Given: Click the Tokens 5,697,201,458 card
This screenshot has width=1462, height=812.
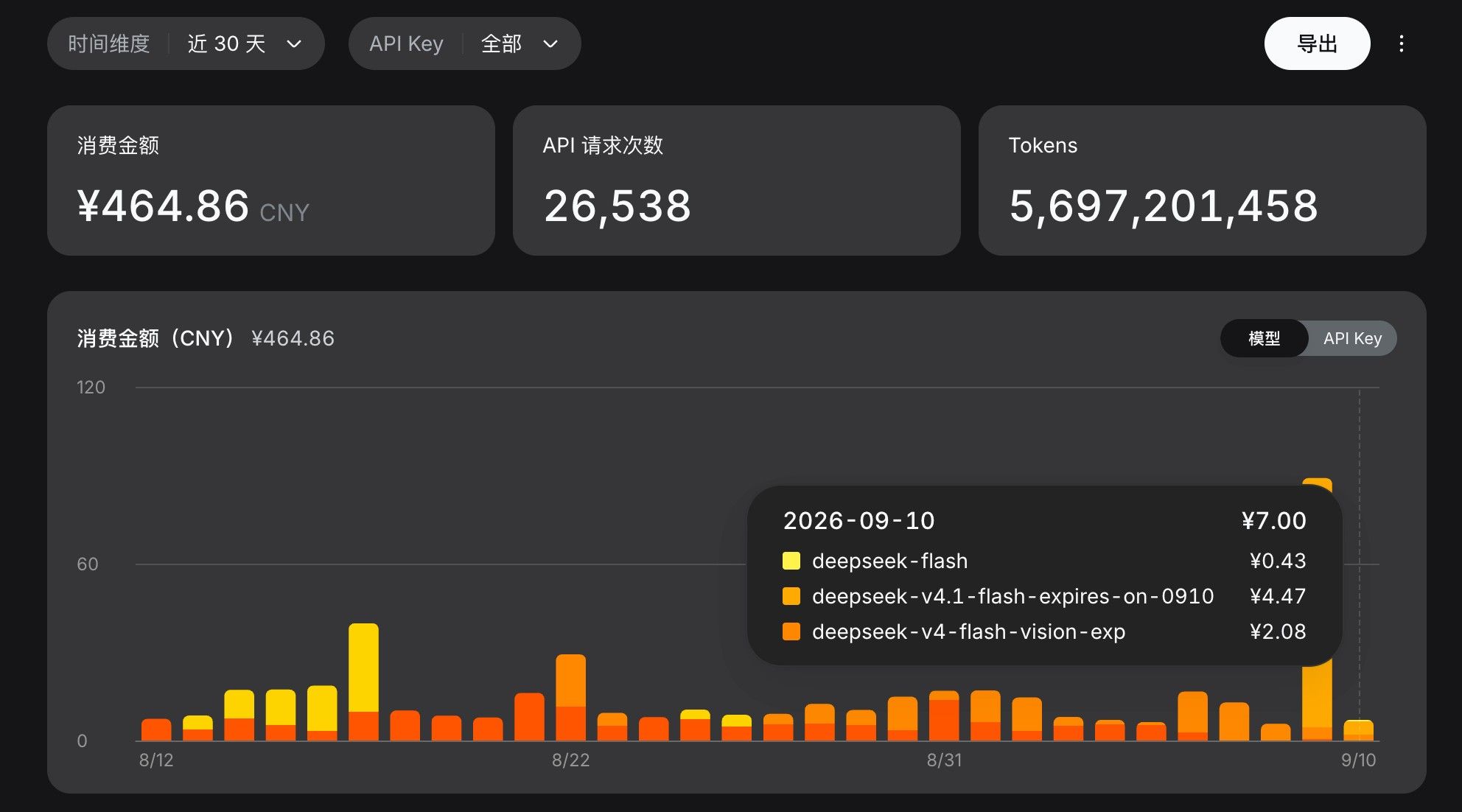Looking at the screenshot, I should (x=1202, y=181).
